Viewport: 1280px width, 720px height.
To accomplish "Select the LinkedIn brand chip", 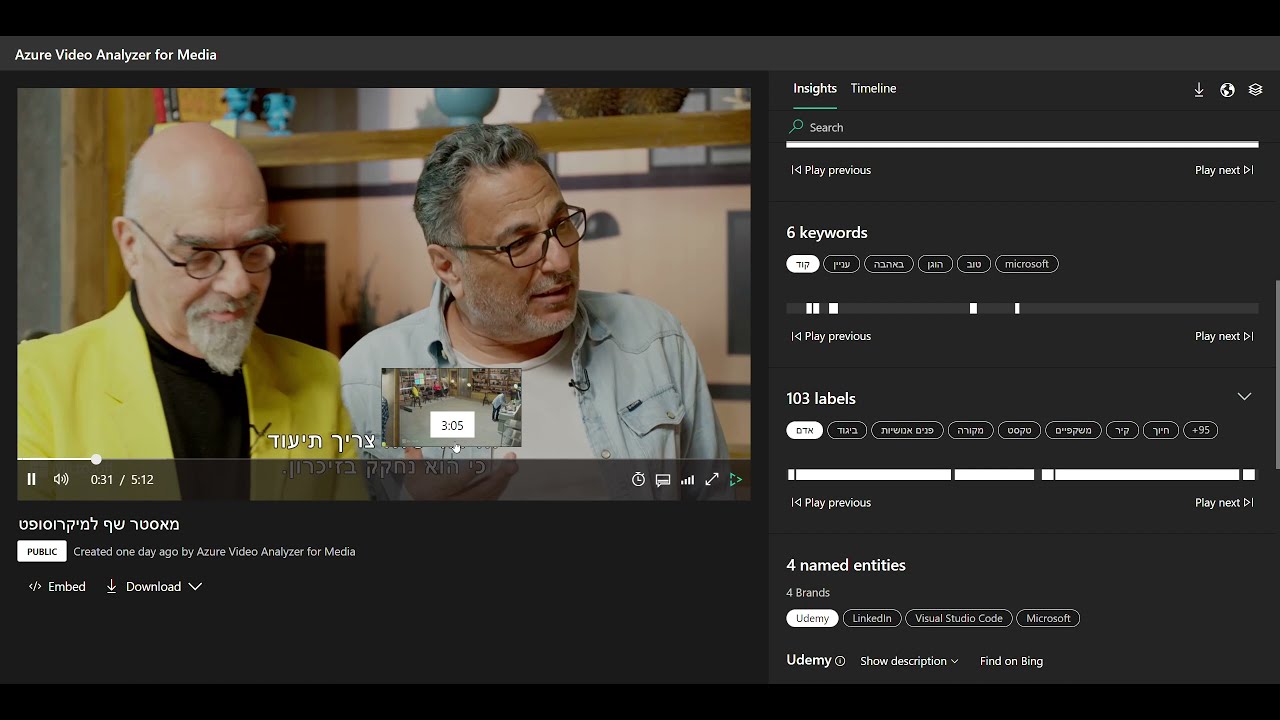I will tap(872, 618).
